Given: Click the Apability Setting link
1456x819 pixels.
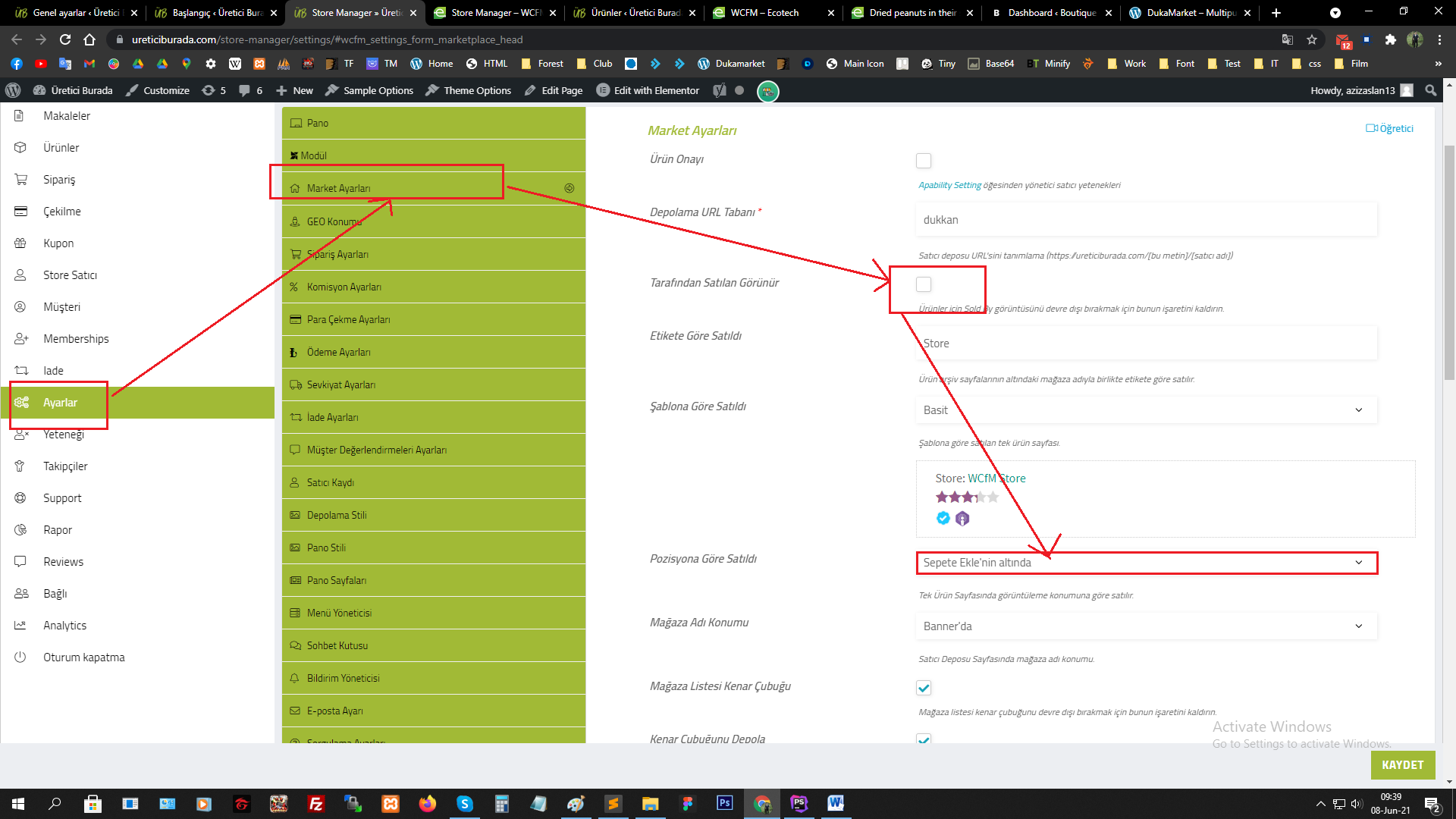Looking at the screenshot, I should click(x=949, y=185).
